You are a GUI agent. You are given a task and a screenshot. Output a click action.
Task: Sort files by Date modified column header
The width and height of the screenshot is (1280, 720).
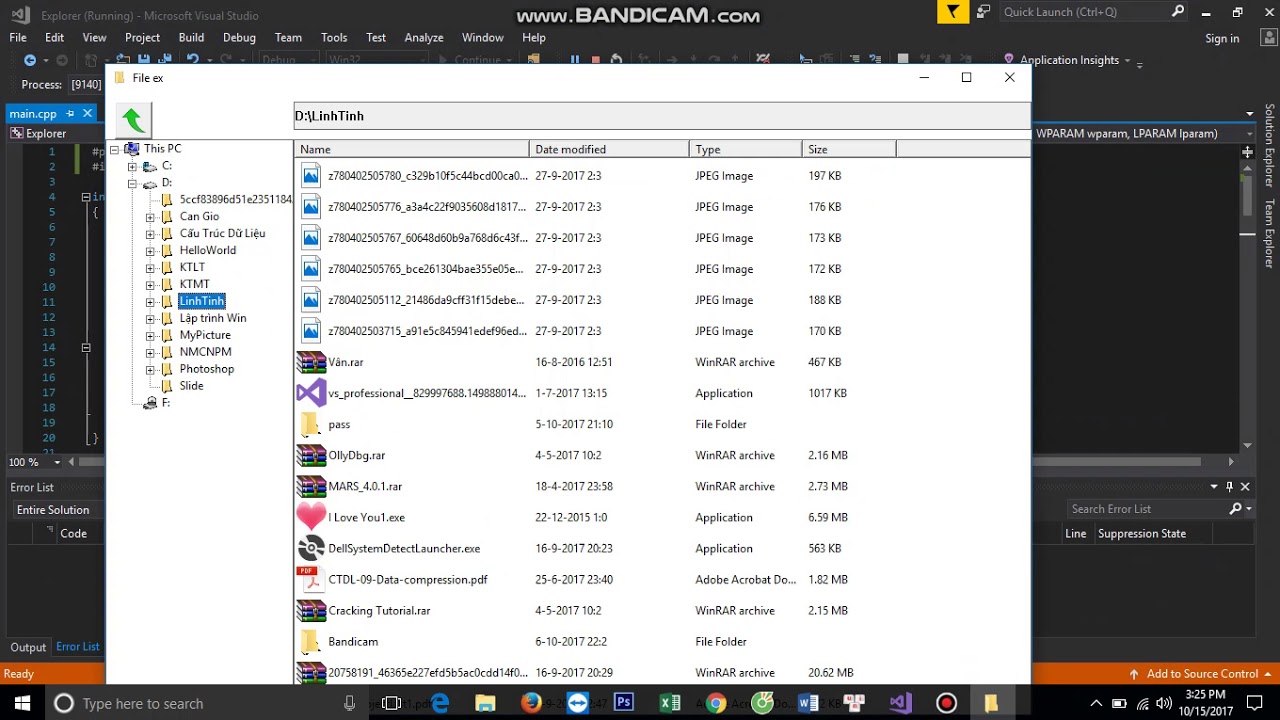(x=609, y=149)
